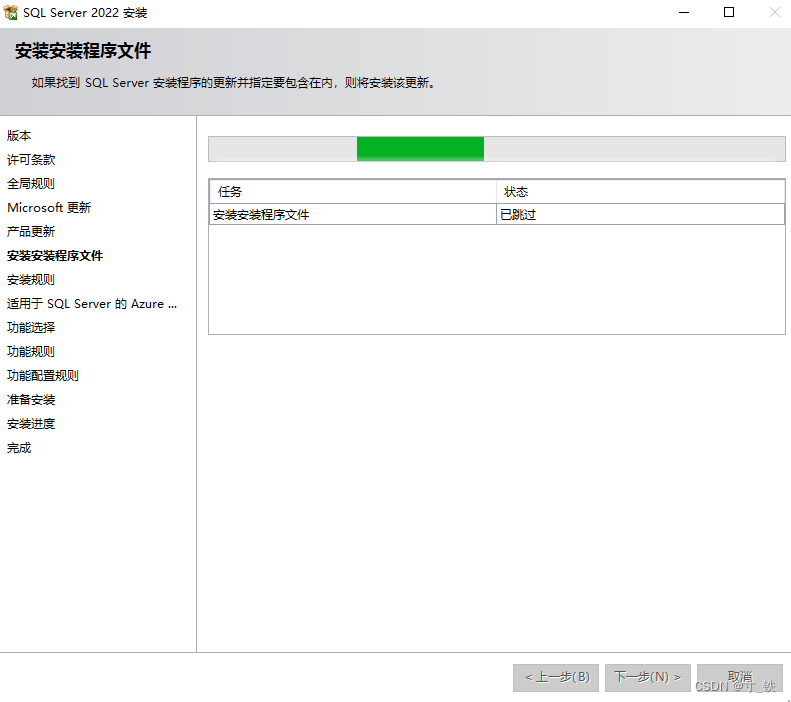Minimize the SQL Server 2022 setup window
Screen dimensions: 791x702
pyautogui.click(x=684, y=13)
